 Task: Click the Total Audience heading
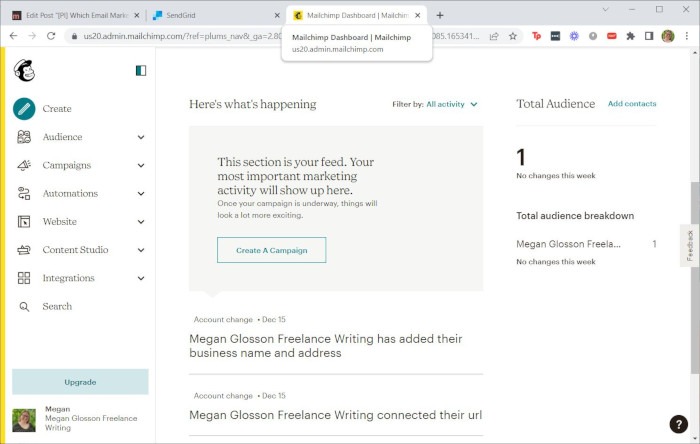(x=555, y=104)
